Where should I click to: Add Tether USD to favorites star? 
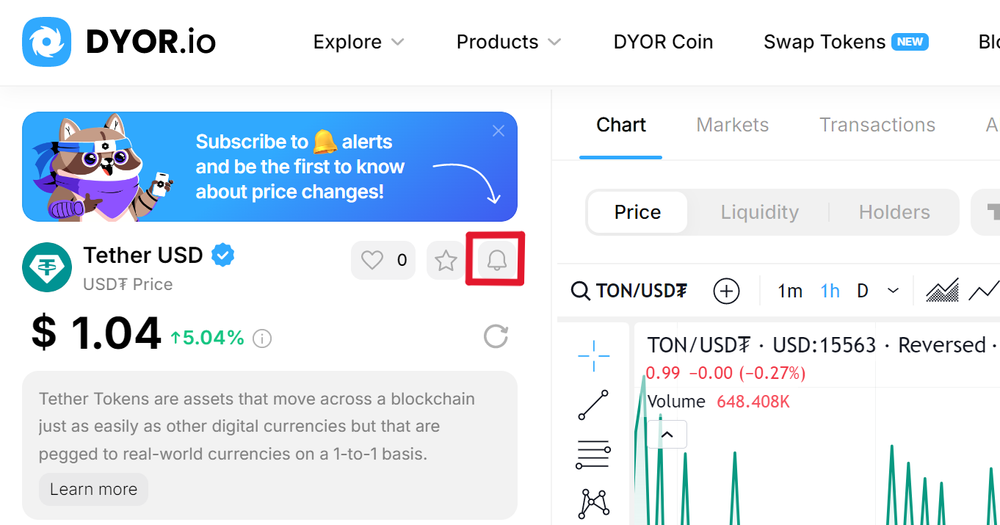(x=446, y=260)
